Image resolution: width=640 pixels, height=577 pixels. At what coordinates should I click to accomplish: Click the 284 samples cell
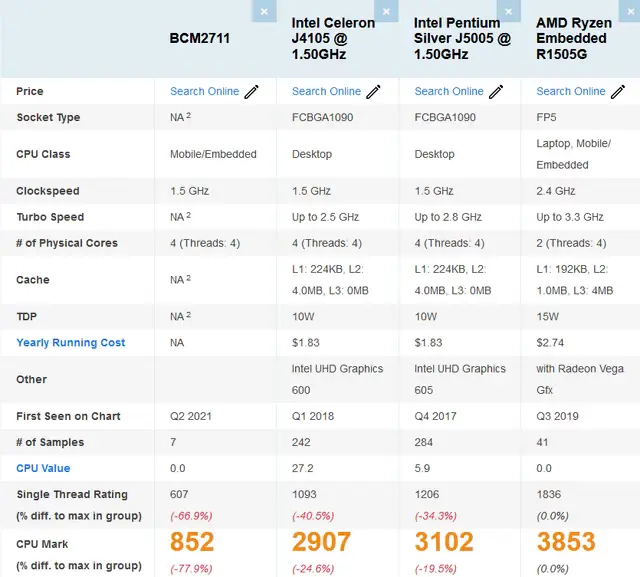(424, 442)
